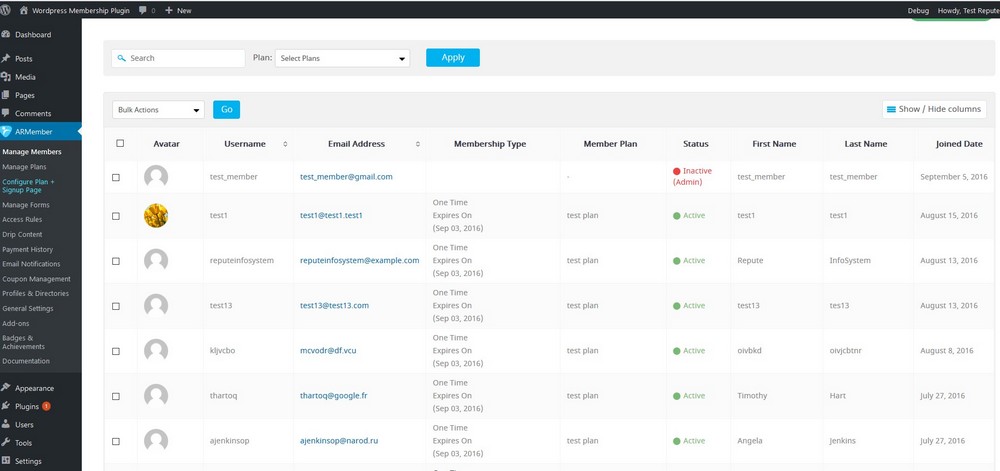Click the Apply filter button
Screen dimensions: 1000x471
453,57
